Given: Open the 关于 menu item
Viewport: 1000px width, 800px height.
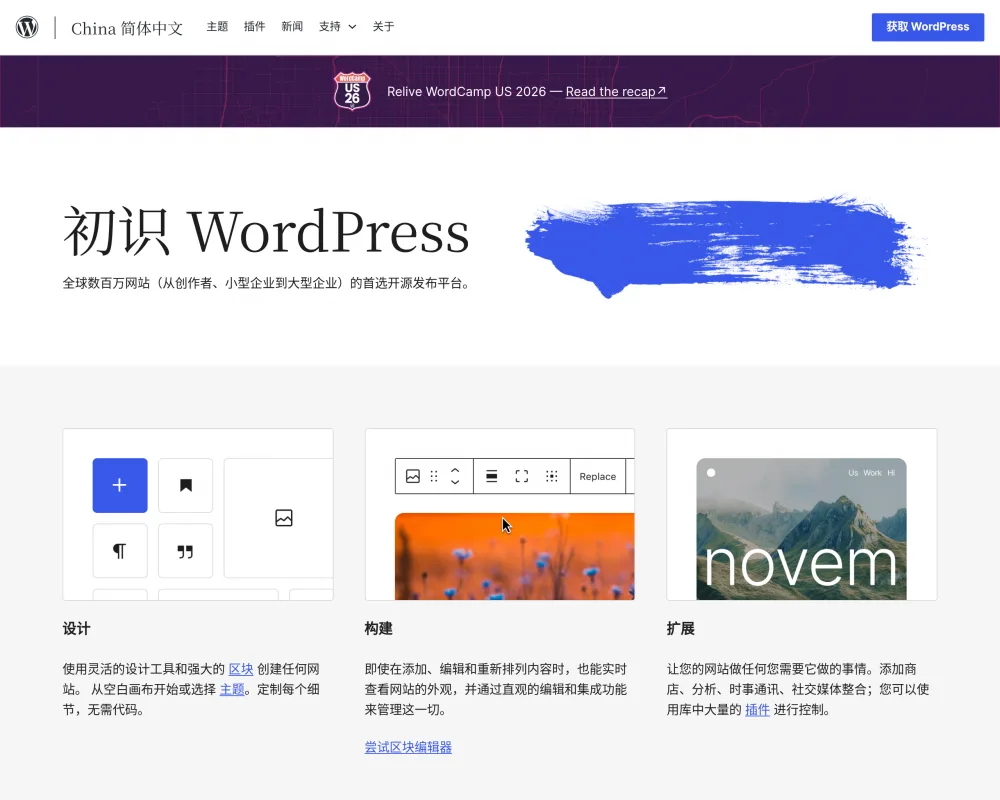Looking at the screenshot, I should pyautogui.click(x=383, y=27).
